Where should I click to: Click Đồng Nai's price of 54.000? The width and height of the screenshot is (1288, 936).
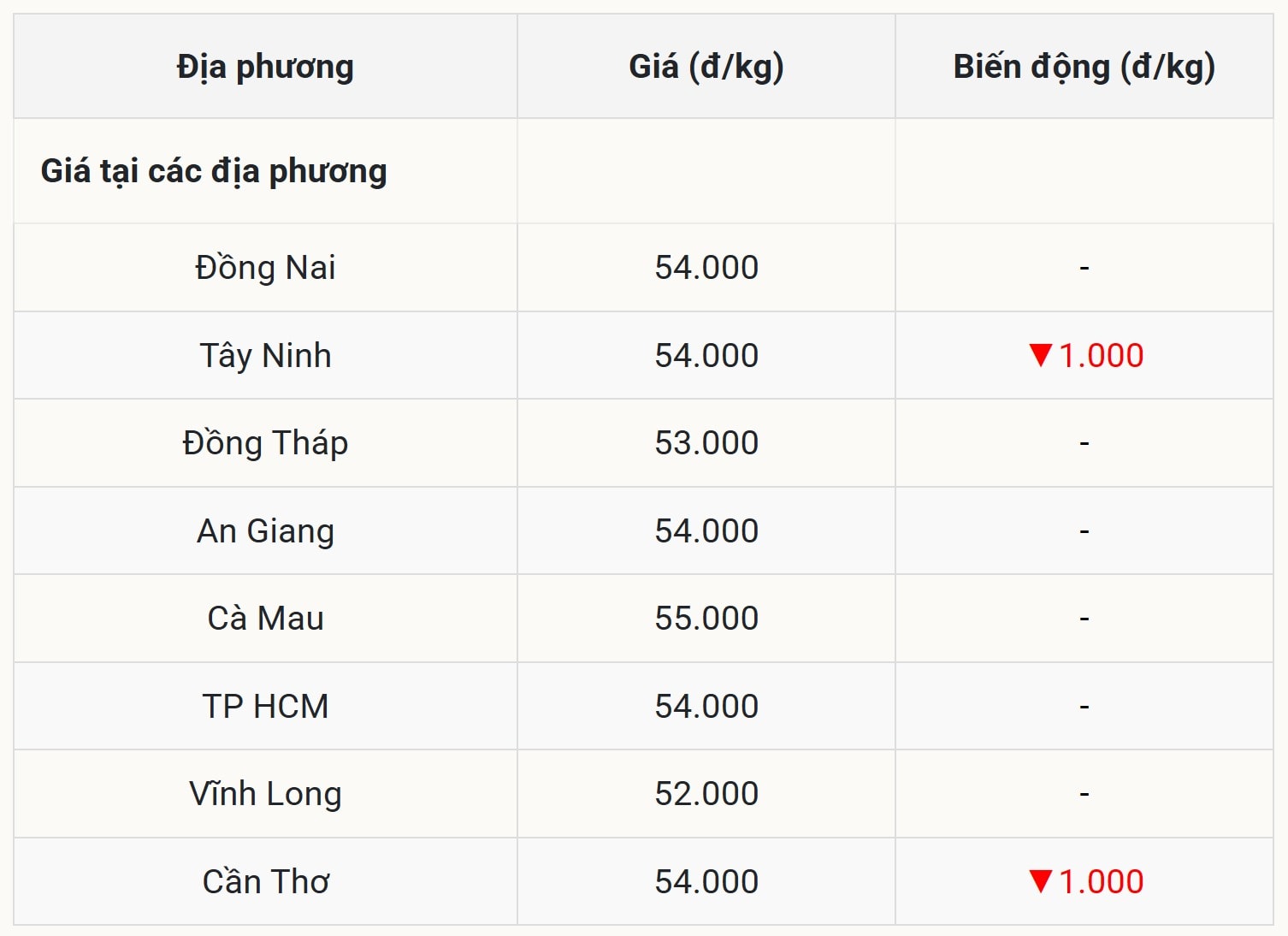click(706, 268)
